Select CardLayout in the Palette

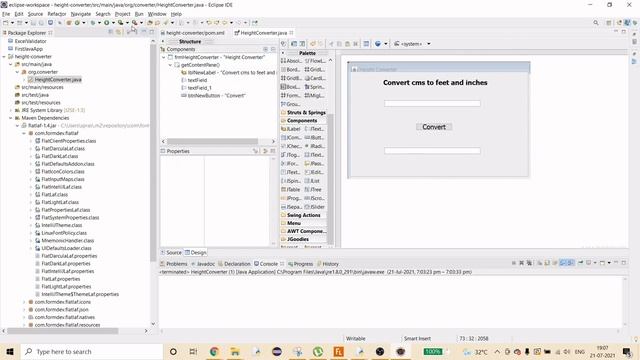click(315, 78)
